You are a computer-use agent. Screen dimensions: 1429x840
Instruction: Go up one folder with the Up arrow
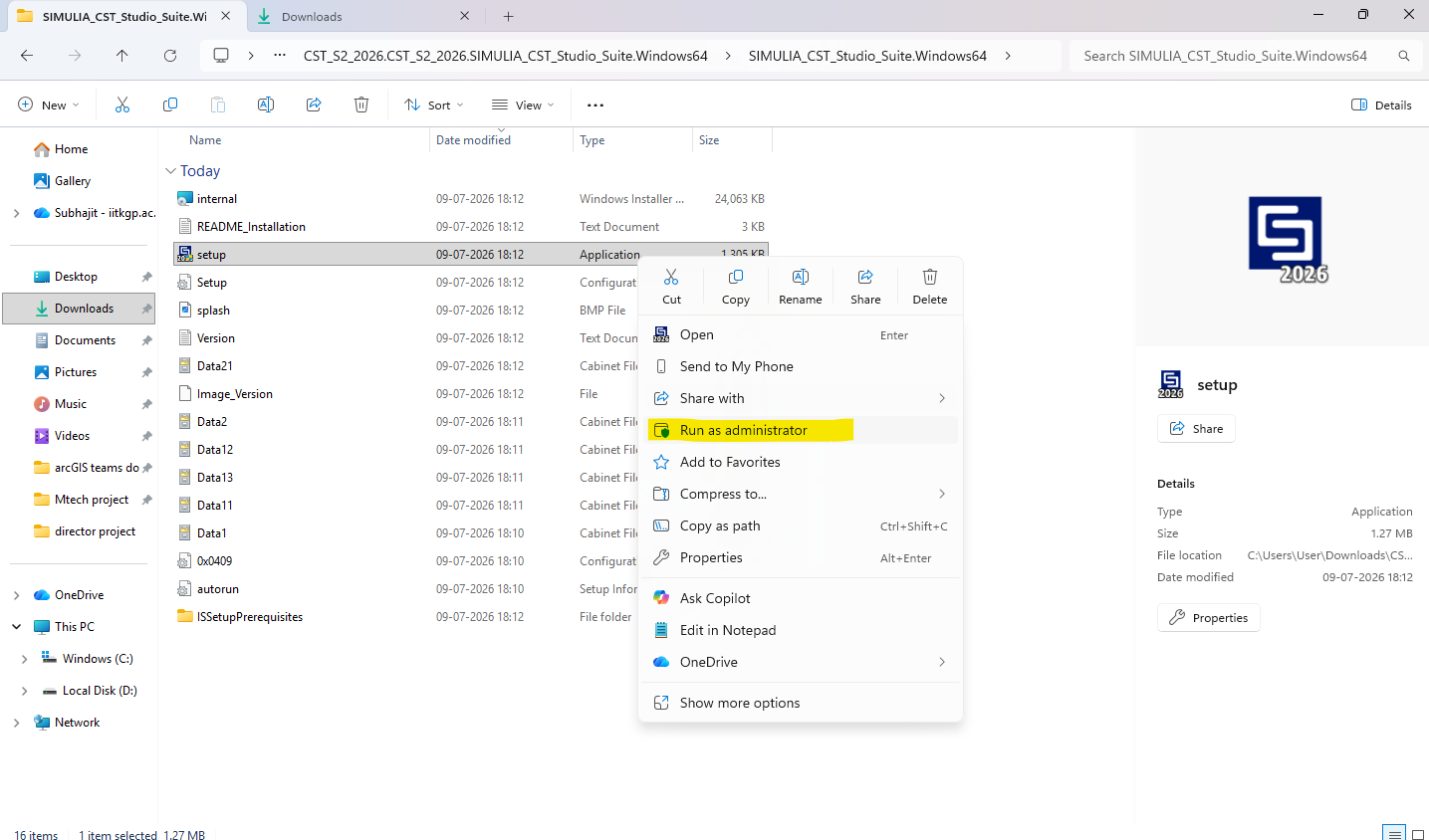[x=122, y=56]
